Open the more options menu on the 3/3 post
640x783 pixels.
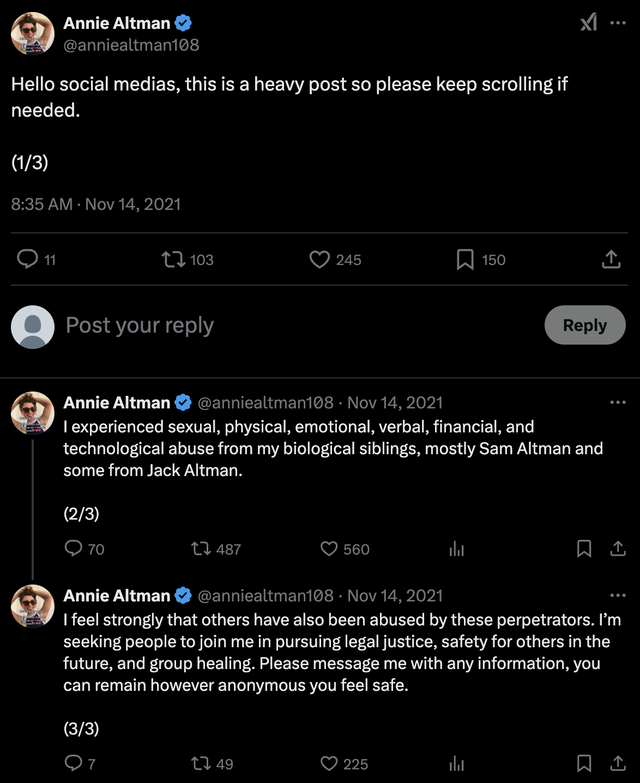pyautogui.click(x=618, y=595)
